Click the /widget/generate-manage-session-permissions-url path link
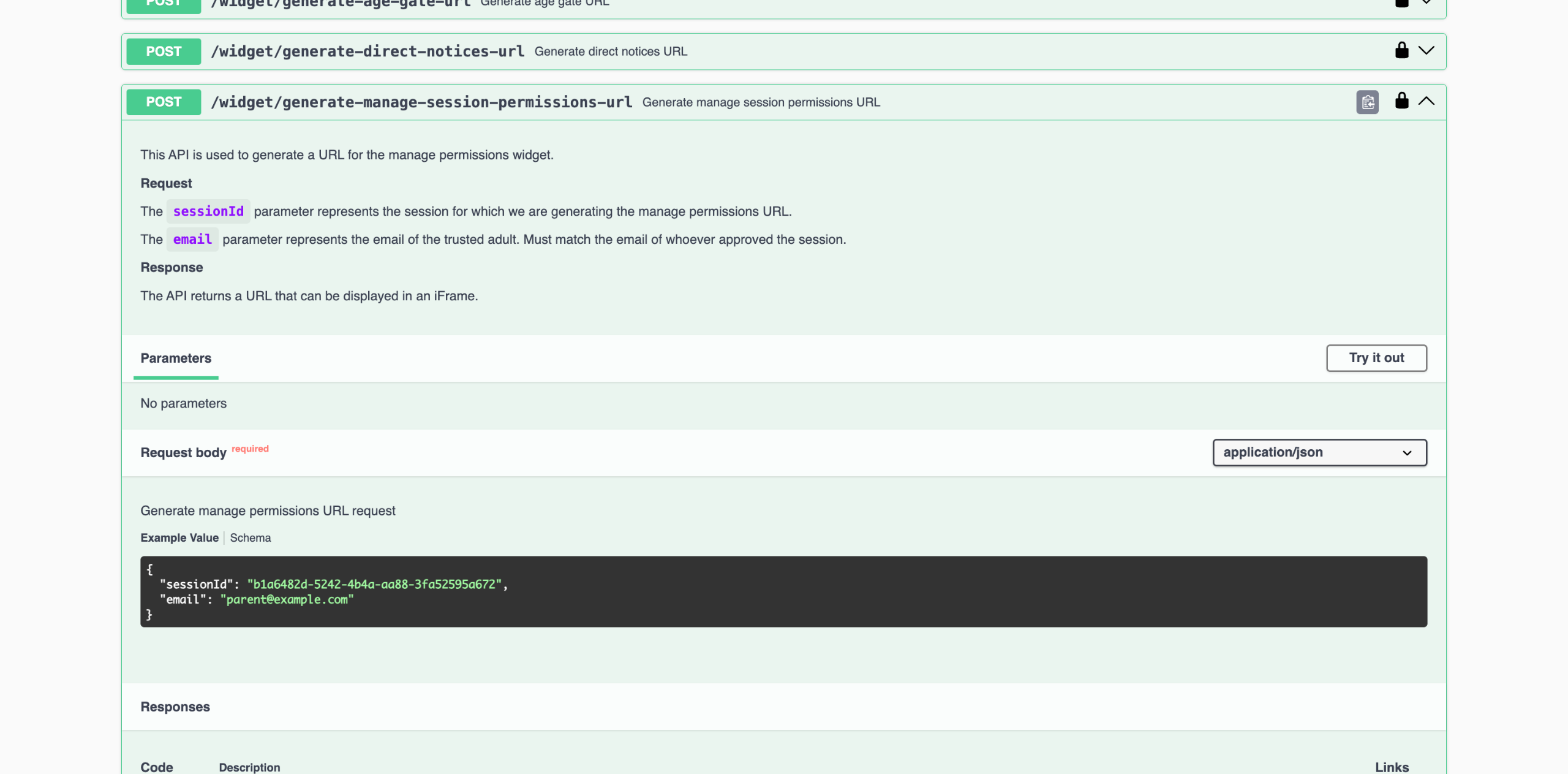Viewport: 1568px width, 774px height. pyautogui.click(x=421, y=102)
